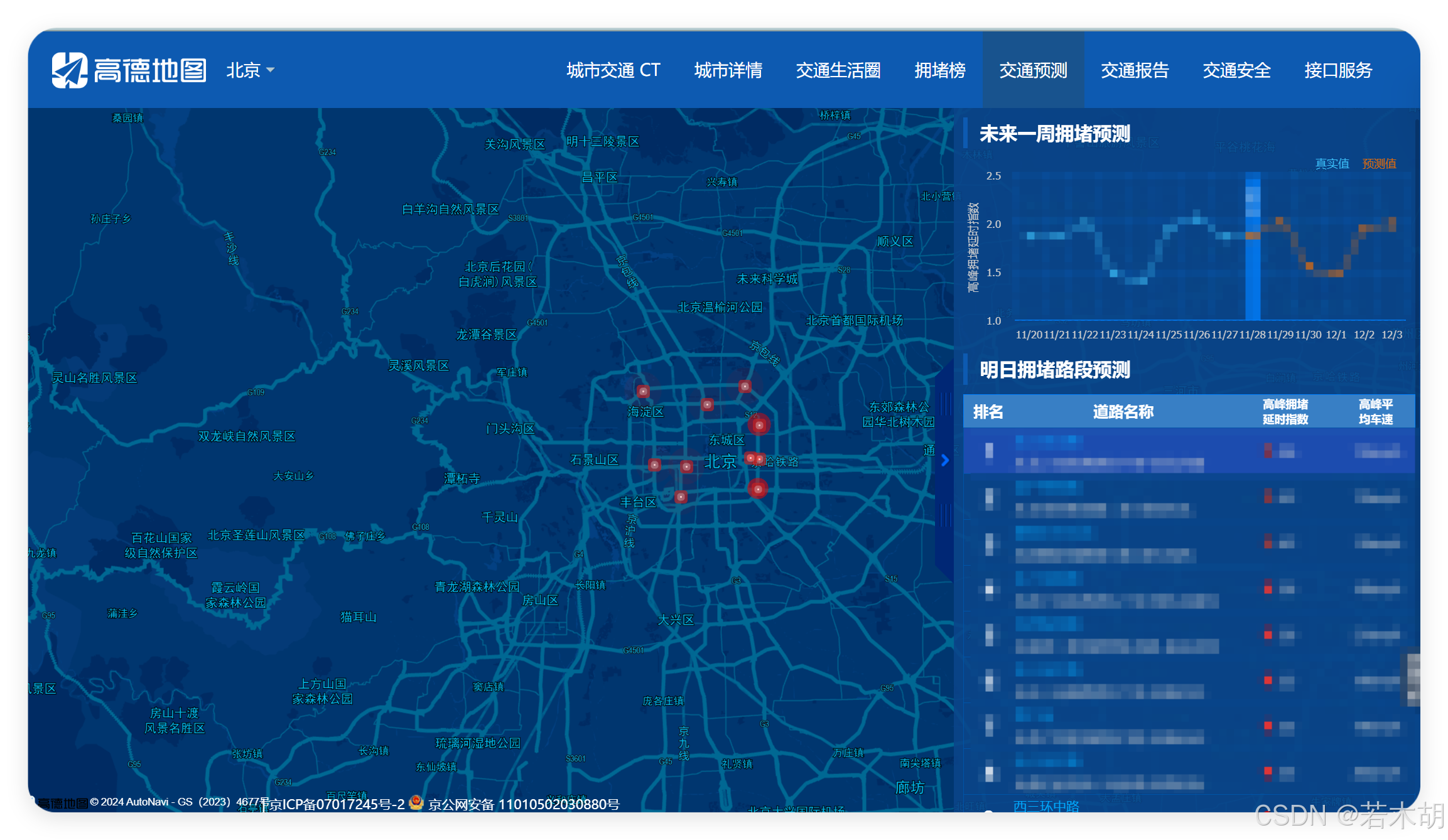Click the congestion marker nearest 石景山区 label
The image size is (1448, 840).
(x=654, y=465)
